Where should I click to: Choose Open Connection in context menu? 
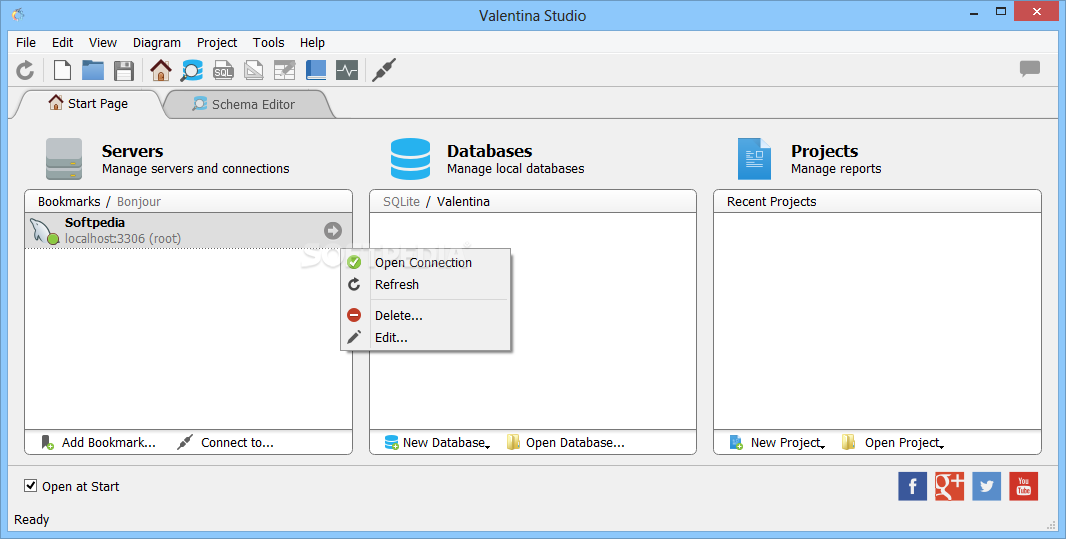(x=426, y=262)
